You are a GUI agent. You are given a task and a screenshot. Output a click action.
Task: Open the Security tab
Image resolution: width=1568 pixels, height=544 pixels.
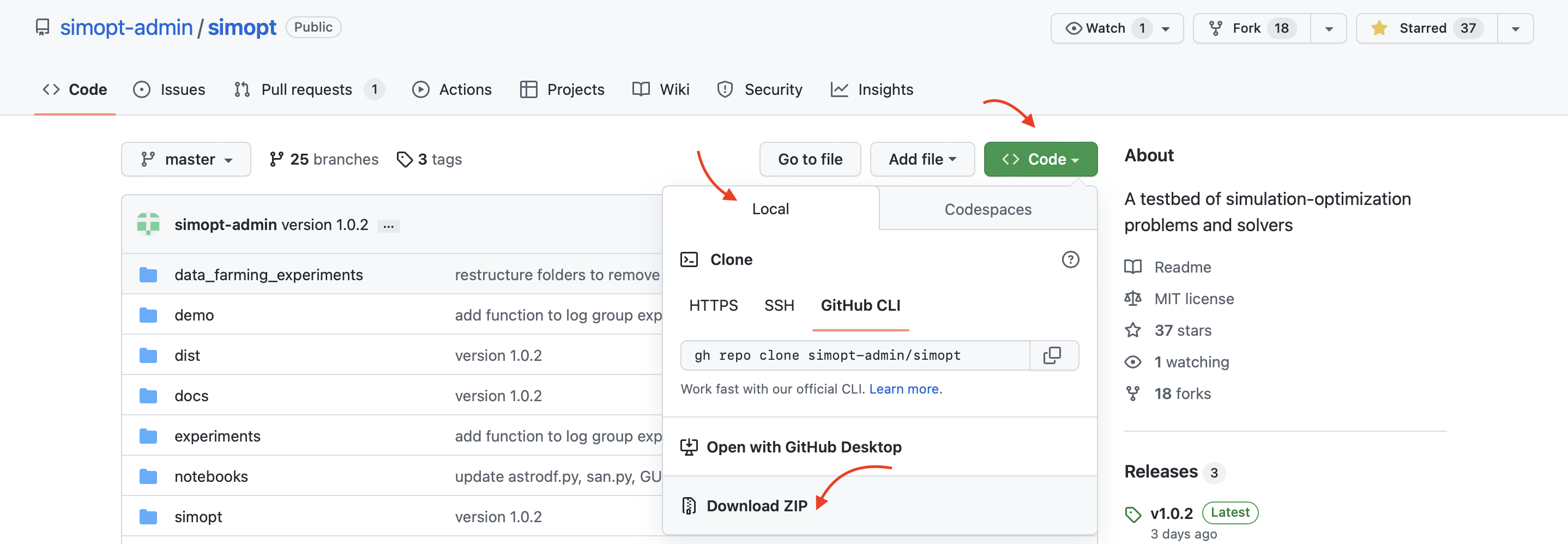click(x=759, y=89)
